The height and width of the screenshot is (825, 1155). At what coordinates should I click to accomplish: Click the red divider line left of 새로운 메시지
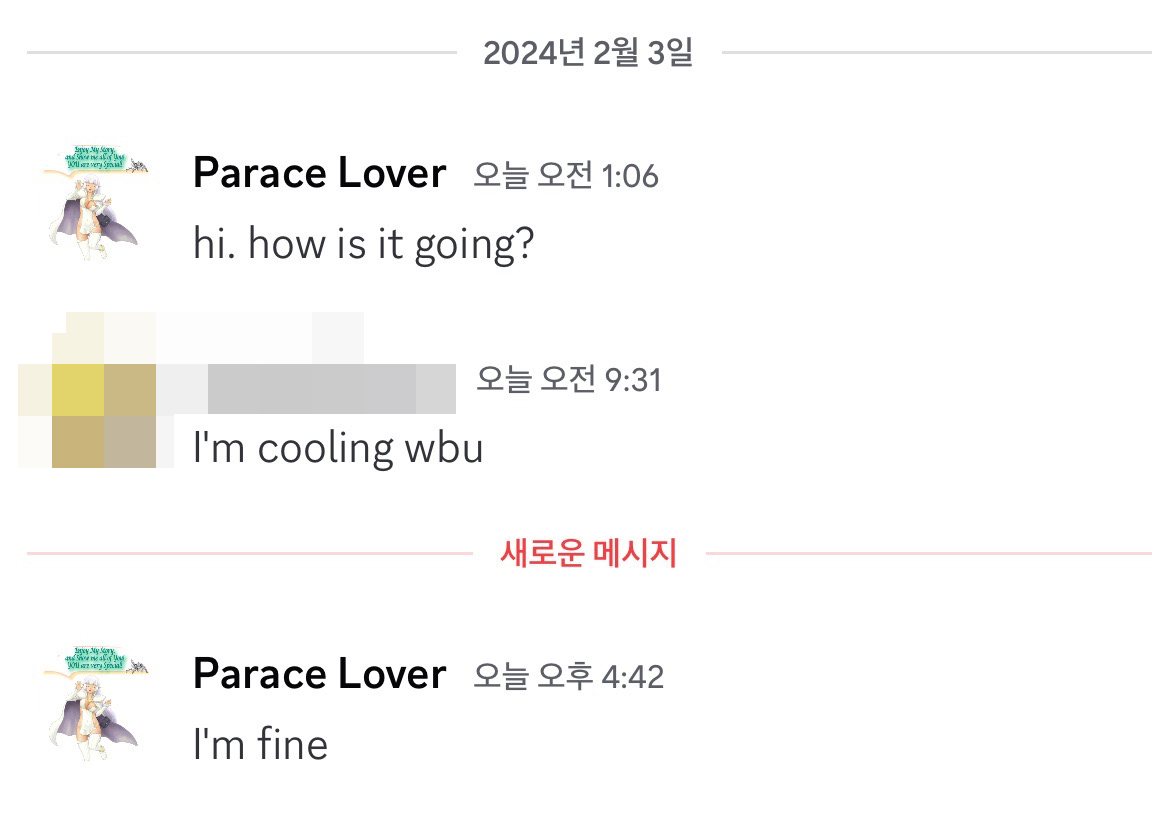pyautogui.click(x=250, y=552)
